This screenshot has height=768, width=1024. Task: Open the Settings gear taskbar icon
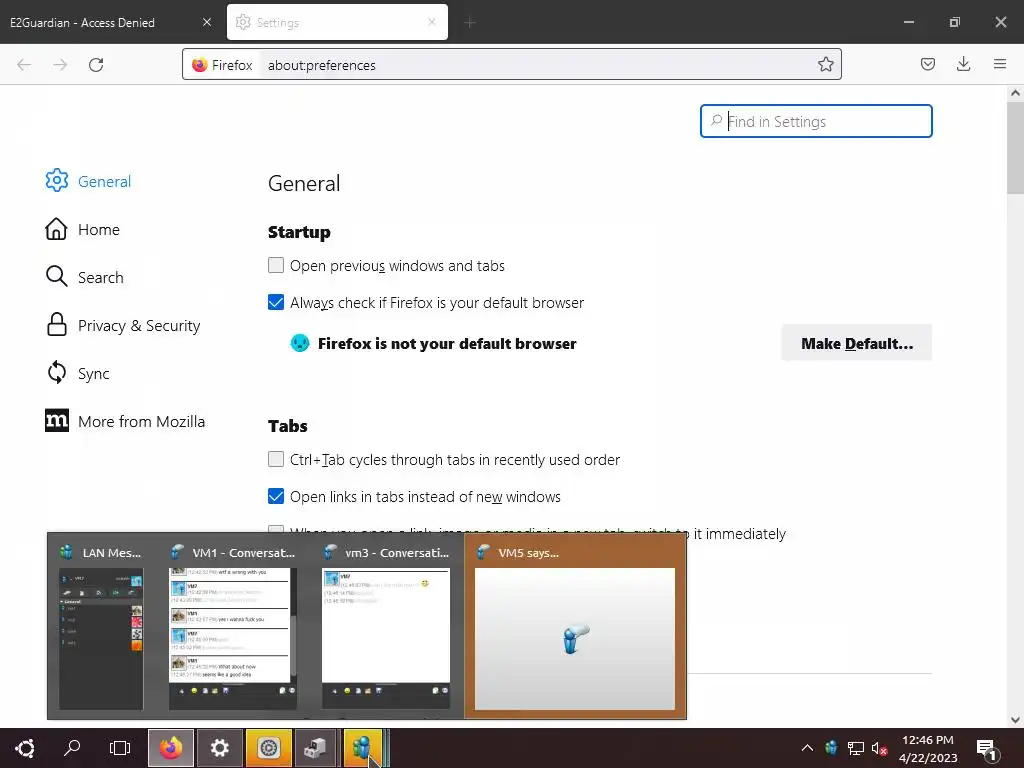point(219,748)
